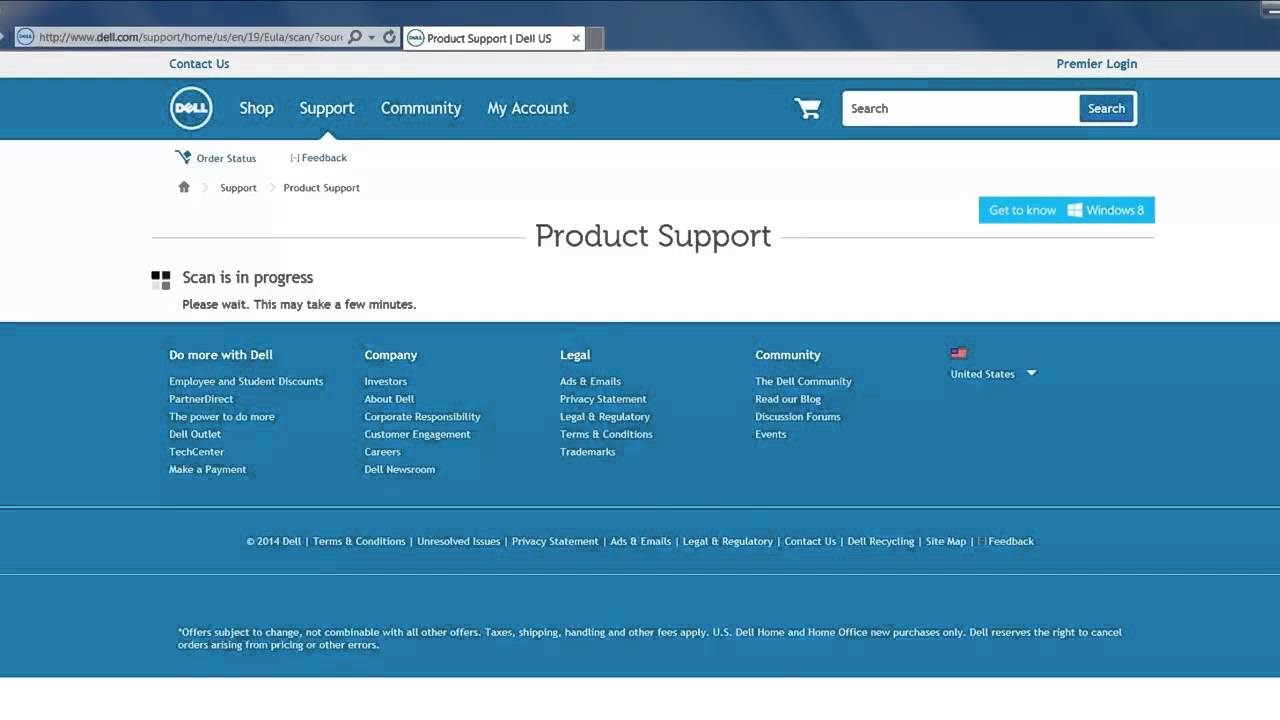
Task: Open Customer Engagement link
Action: 417,434
